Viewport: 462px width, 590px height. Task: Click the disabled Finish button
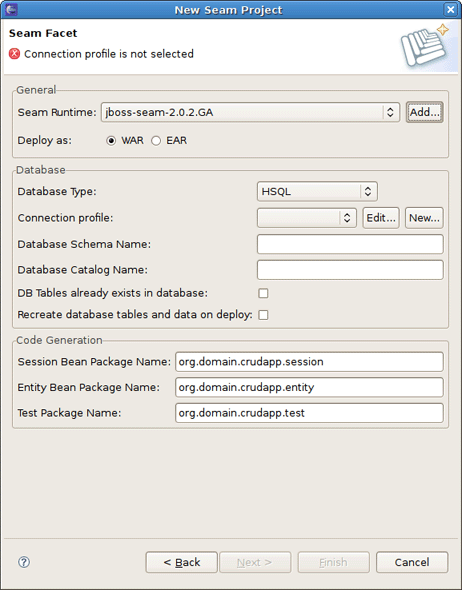coord(334,562)
